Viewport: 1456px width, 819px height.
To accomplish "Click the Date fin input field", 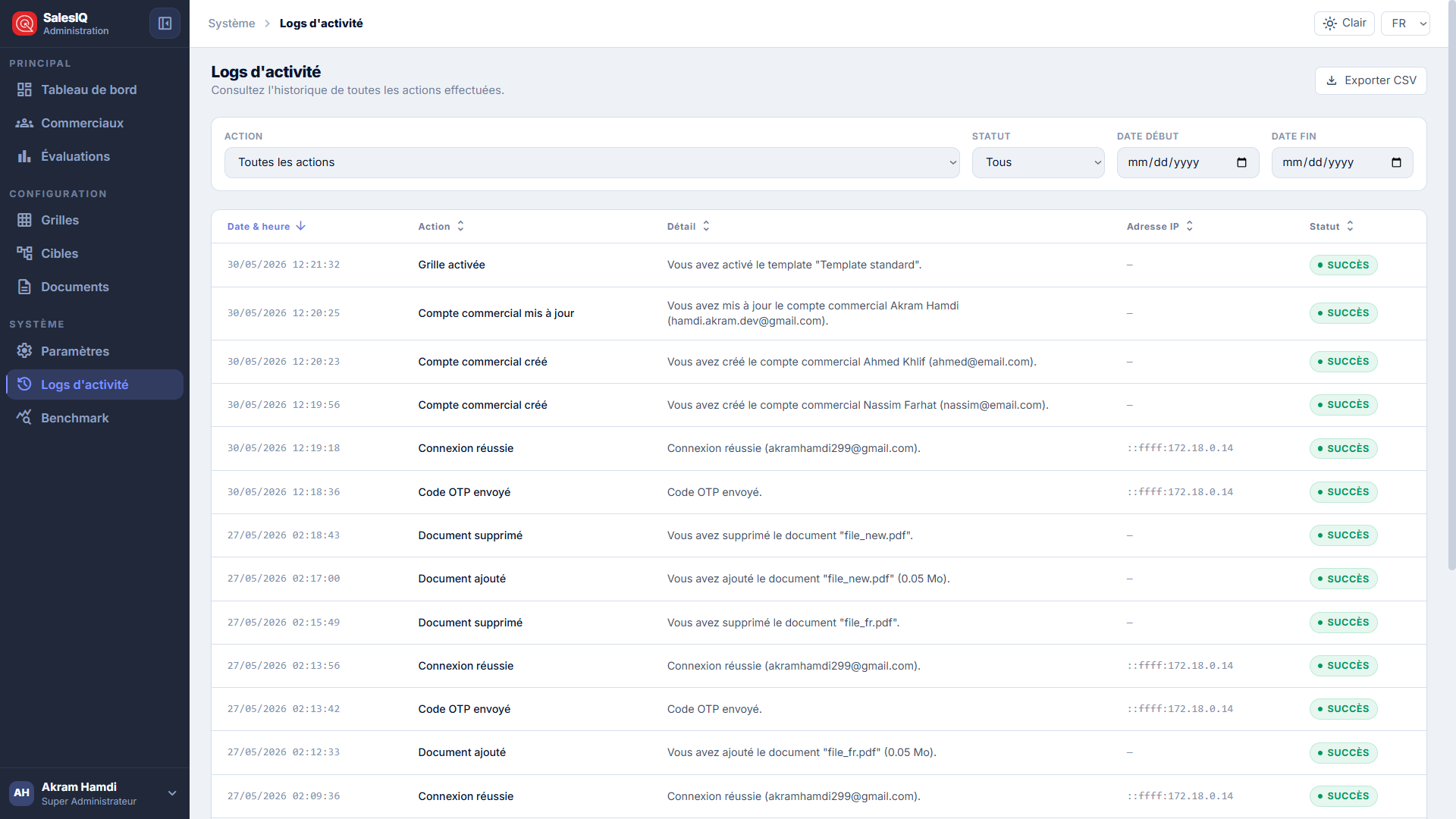I will [1342, 162].
